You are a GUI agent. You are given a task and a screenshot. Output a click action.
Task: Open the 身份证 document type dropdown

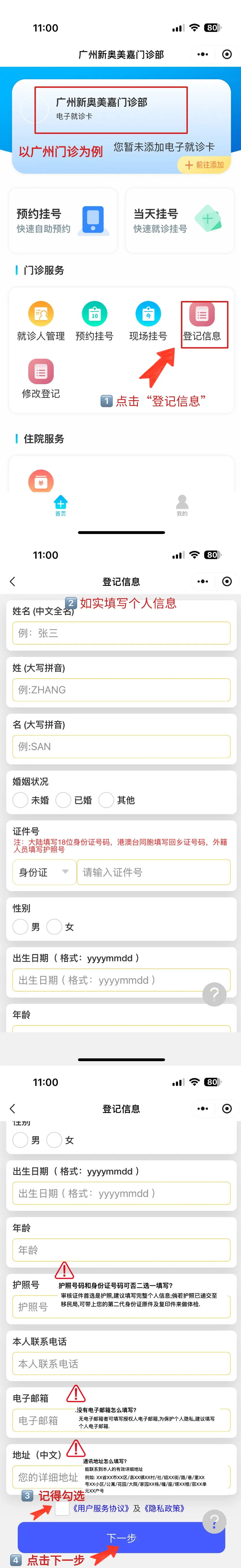(42, 872)
